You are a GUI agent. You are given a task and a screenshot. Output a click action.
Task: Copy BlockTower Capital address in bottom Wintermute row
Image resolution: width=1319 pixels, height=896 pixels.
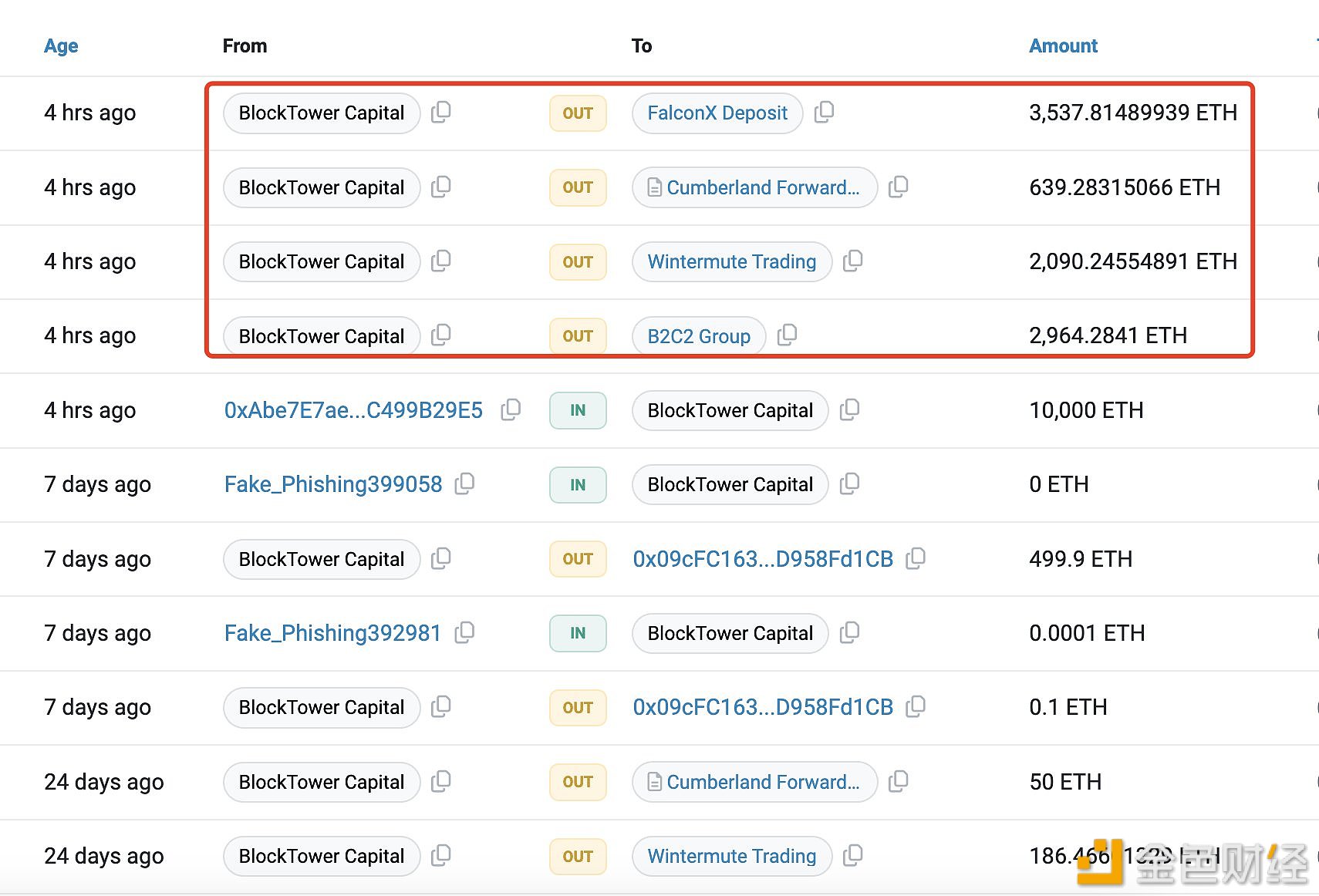coord(440,856)
